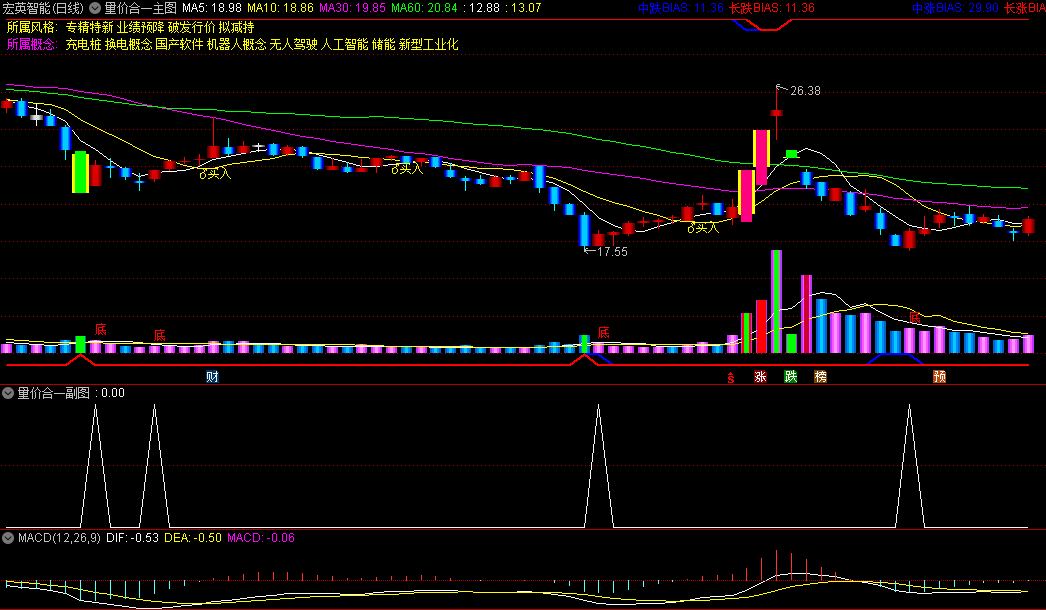Viewport: 1046px width, 610px height.
Task: Click the MACD: -0.06 value
Action: [261, 538]
